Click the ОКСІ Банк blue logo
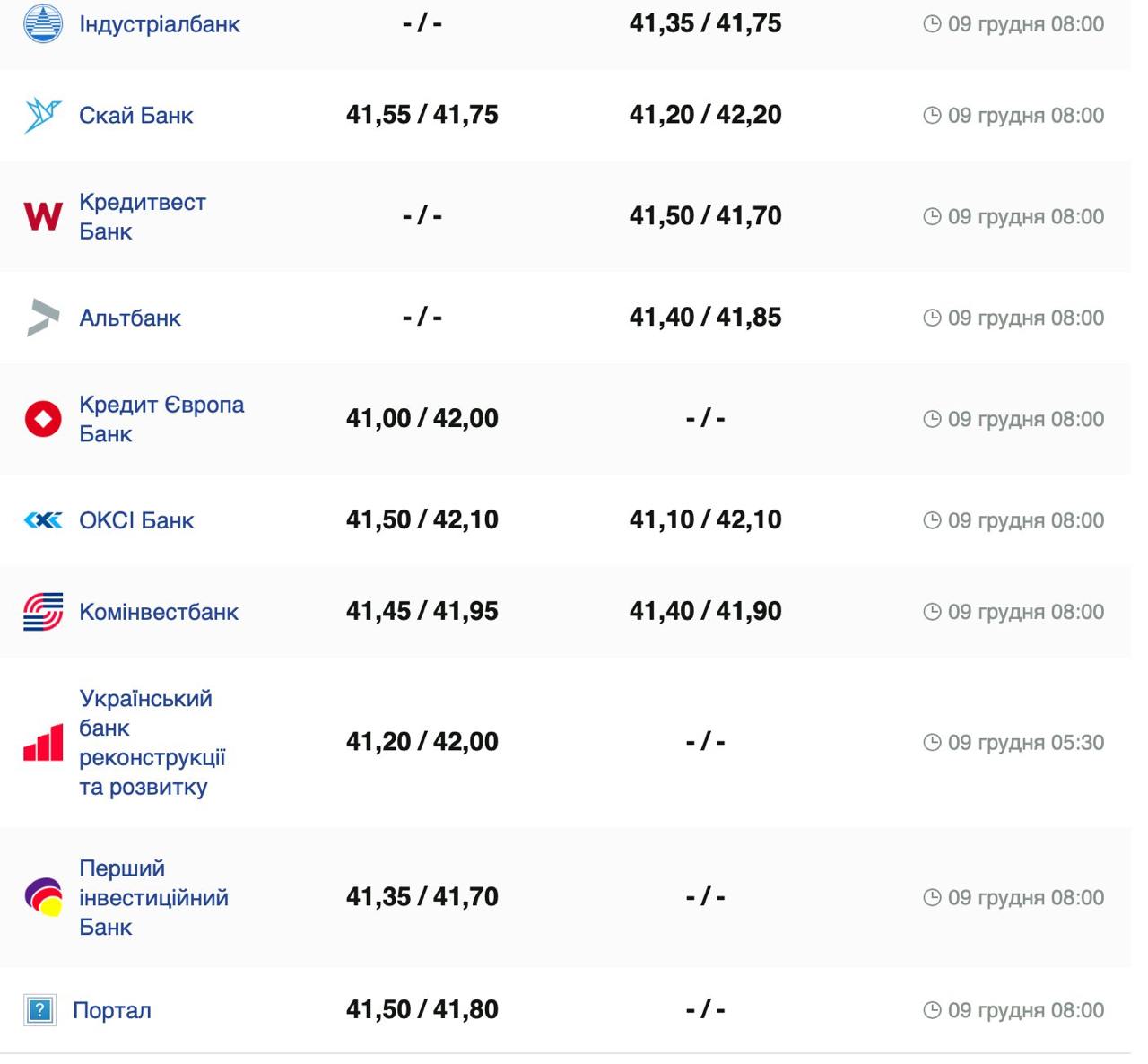This screenshot has height=1064, width=1148. (x=43, y=520)
